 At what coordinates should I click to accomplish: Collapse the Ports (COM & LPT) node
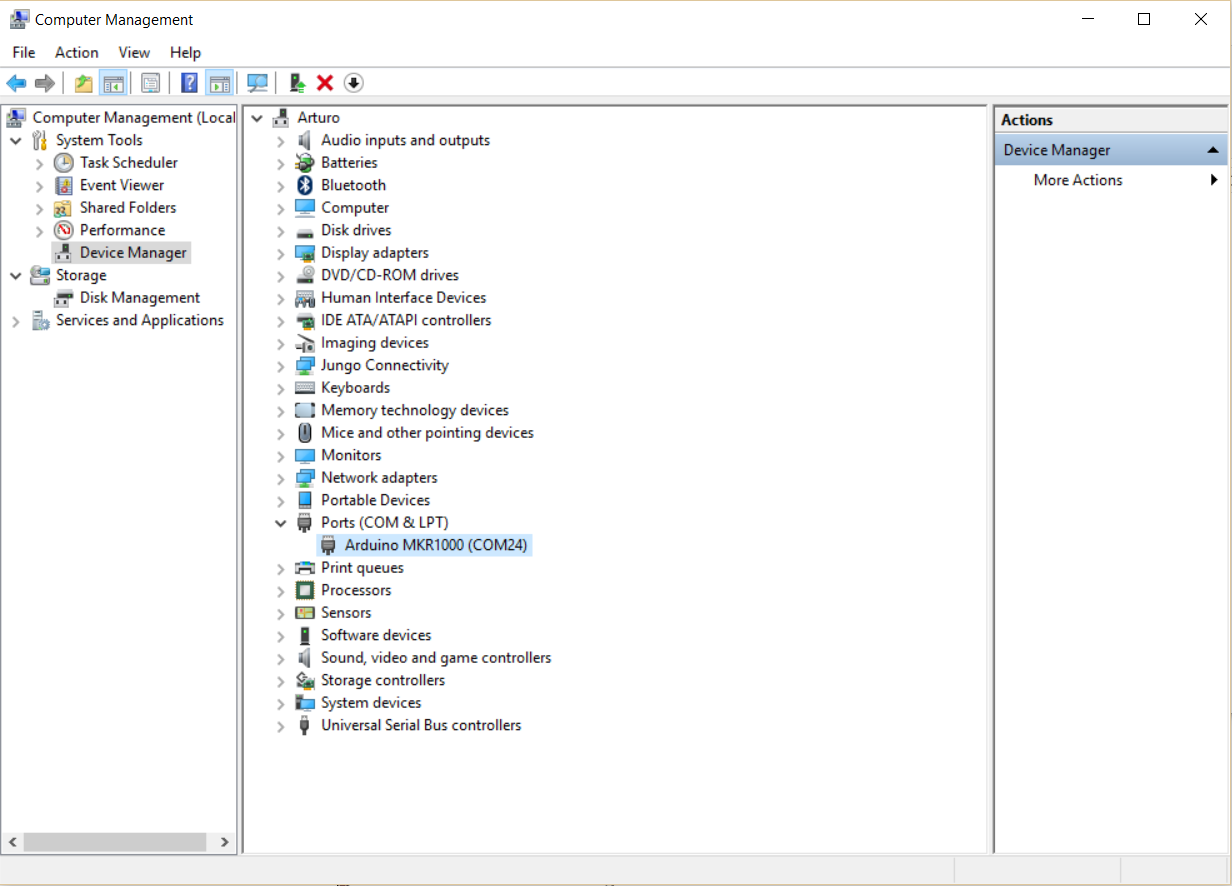(x=281, y=523)
